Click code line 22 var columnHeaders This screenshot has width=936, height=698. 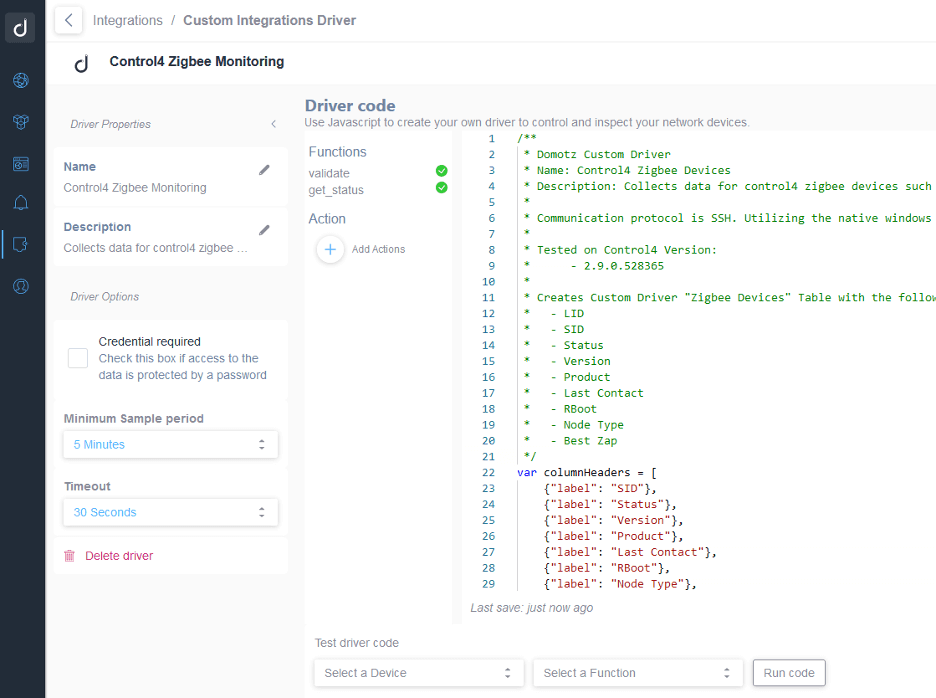coord(587,472)
